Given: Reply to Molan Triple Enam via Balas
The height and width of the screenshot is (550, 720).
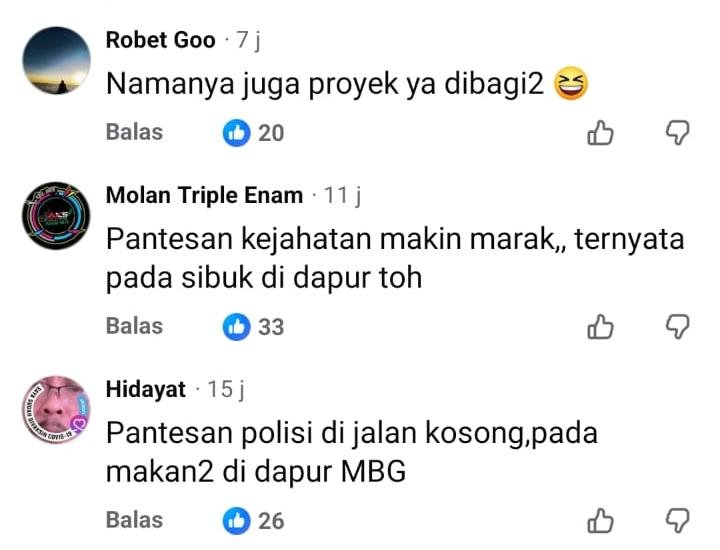Looking at the screenshot, I should pyautogui.click(x=135, y=326).
